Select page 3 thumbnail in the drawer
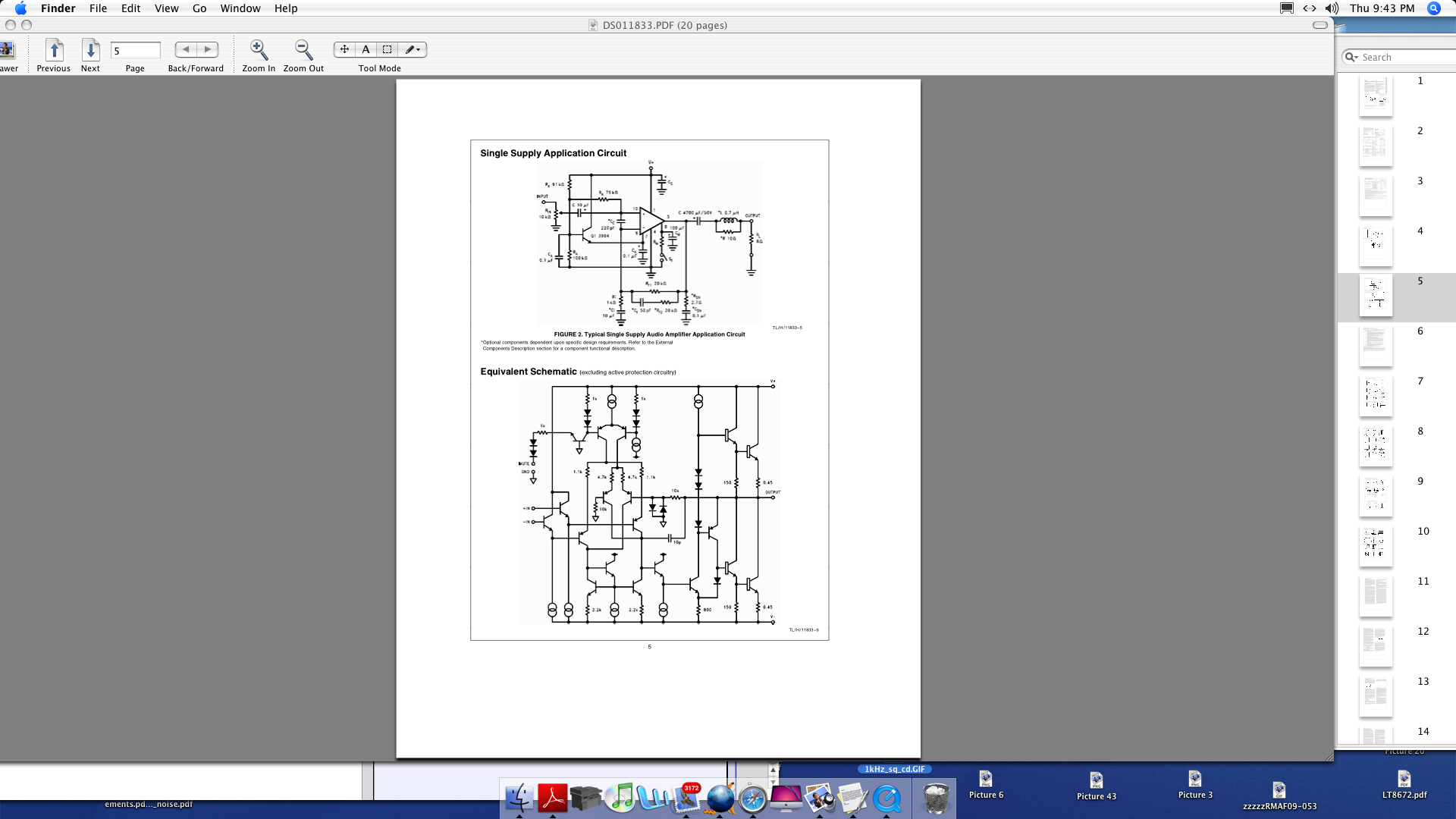Viewport: 1456px width, 819px height. [1376, 196]
